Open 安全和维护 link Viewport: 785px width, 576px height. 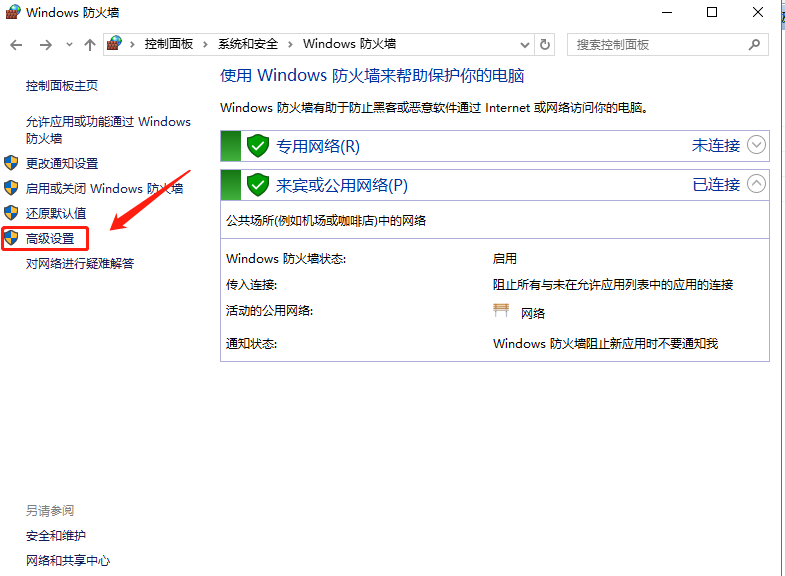pos(56,535)
